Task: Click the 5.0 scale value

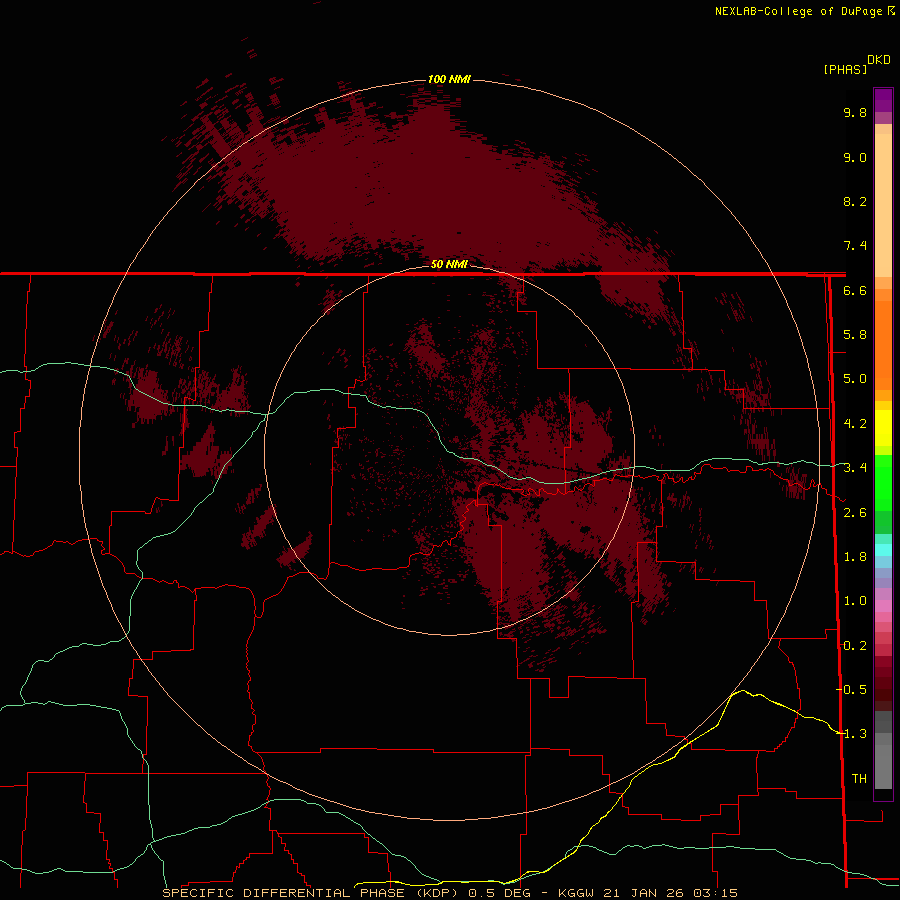Action: tap(855, 379)
